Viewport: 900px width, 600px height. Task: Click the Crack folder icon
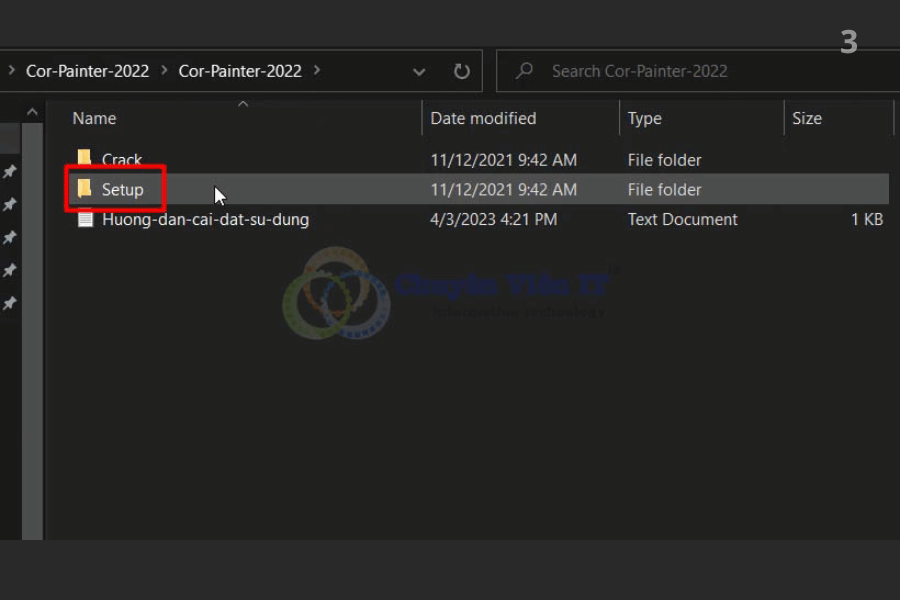[85, 159]
